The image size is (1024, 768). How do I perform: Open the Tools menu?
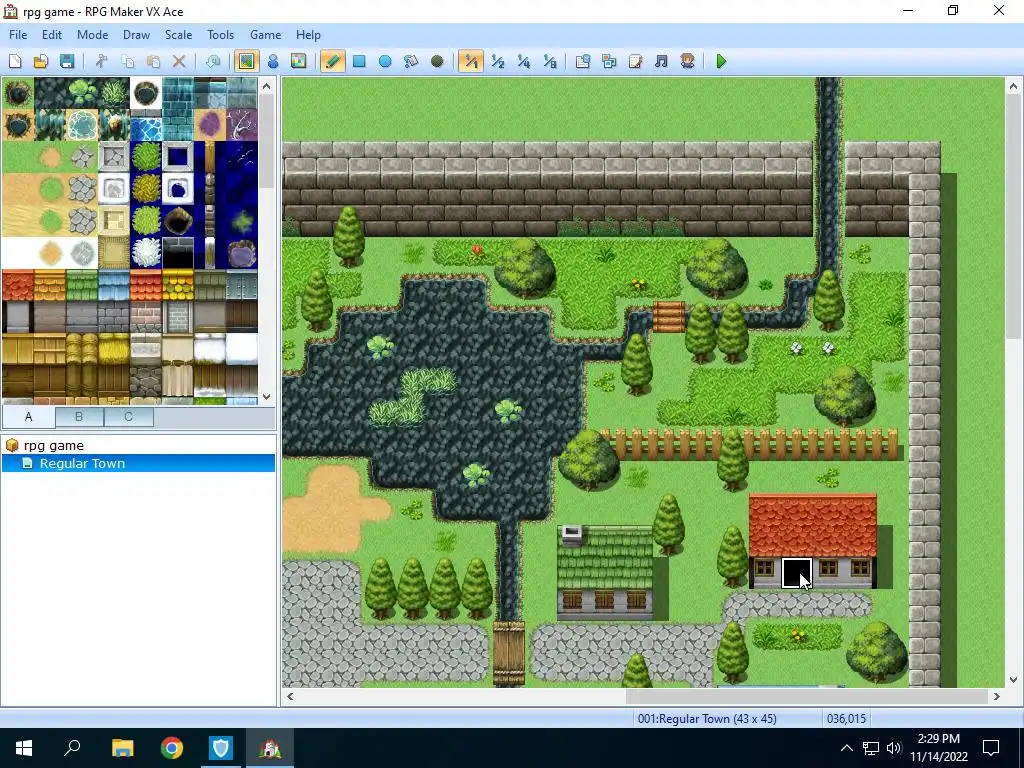(x=221, y=35)
